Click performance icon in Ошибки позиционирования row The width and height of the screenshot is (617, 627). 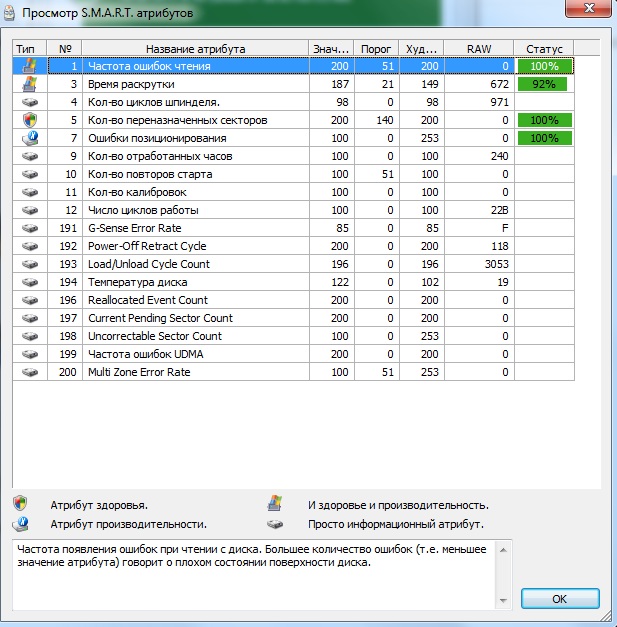pyautogui.click(x=30, y=138)
